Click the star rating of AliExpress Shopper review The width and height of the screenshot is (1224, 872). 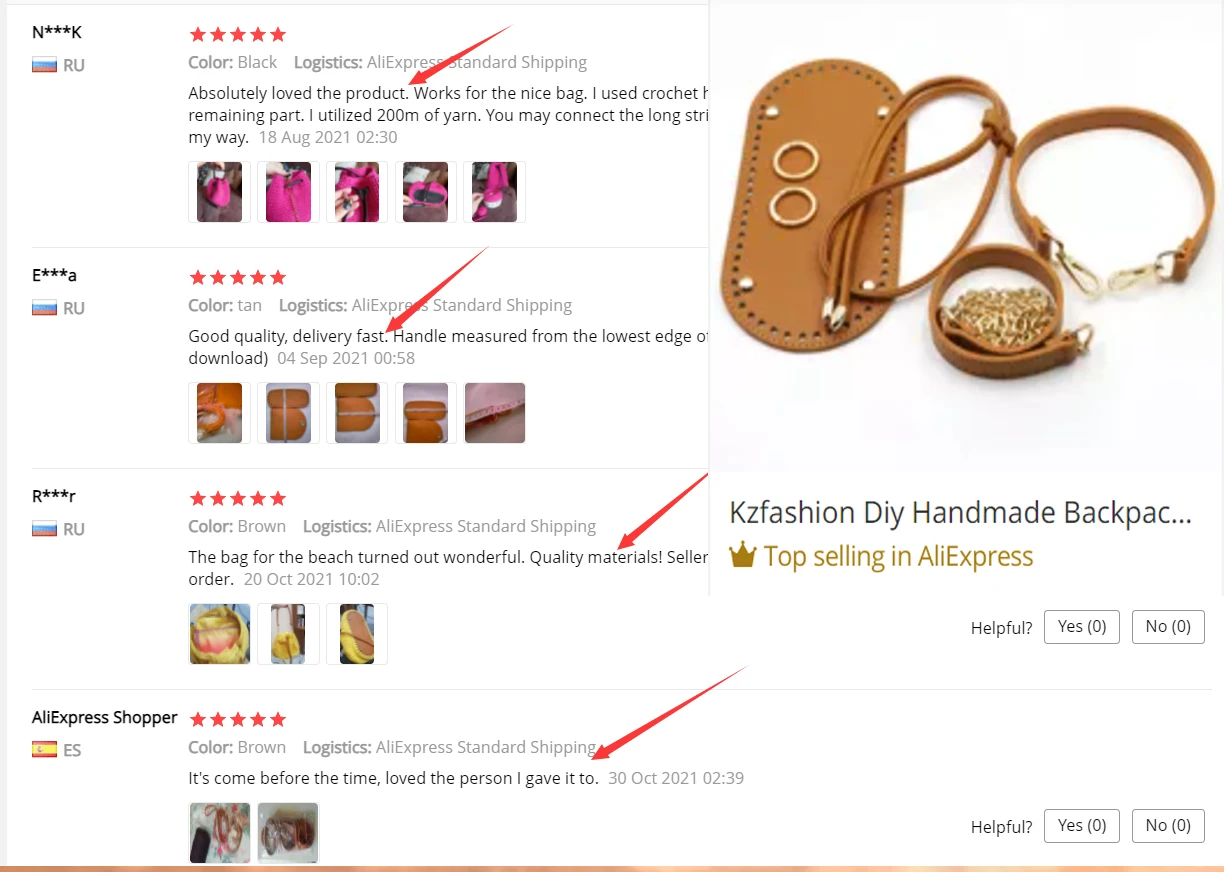(238, 719)
